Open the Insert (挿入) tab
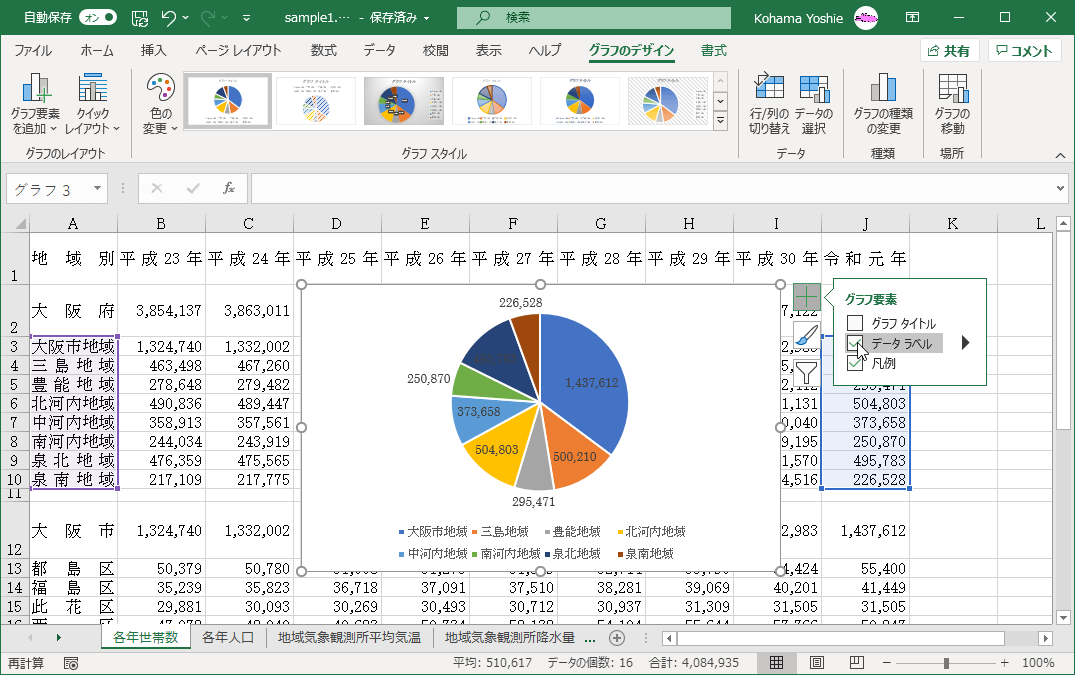Image resolution: width=1075 pixels, height=675 pixels. [153, 51]
